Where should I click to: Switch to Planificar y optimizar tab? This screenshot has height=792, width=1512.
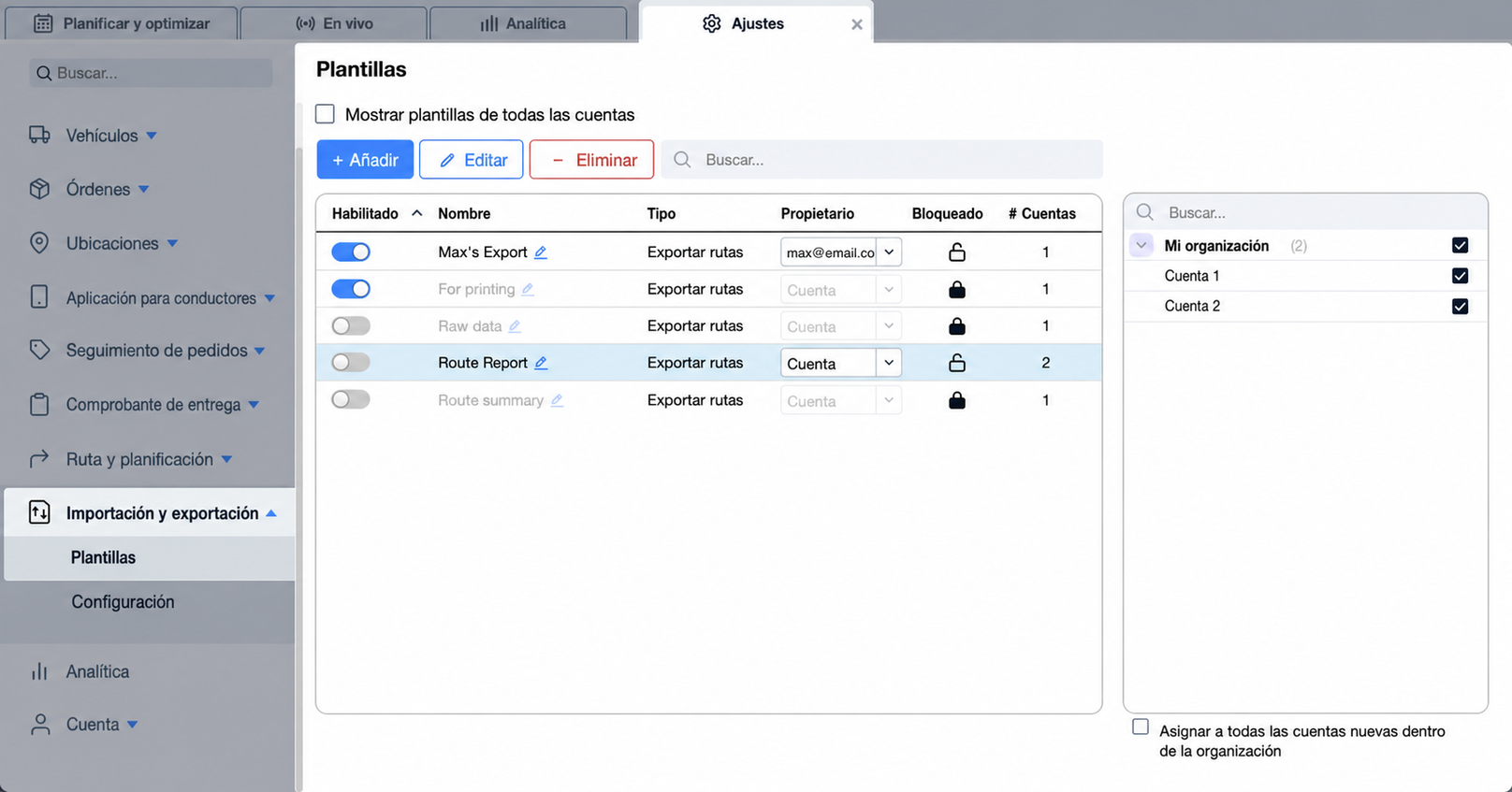coord(122,23)
